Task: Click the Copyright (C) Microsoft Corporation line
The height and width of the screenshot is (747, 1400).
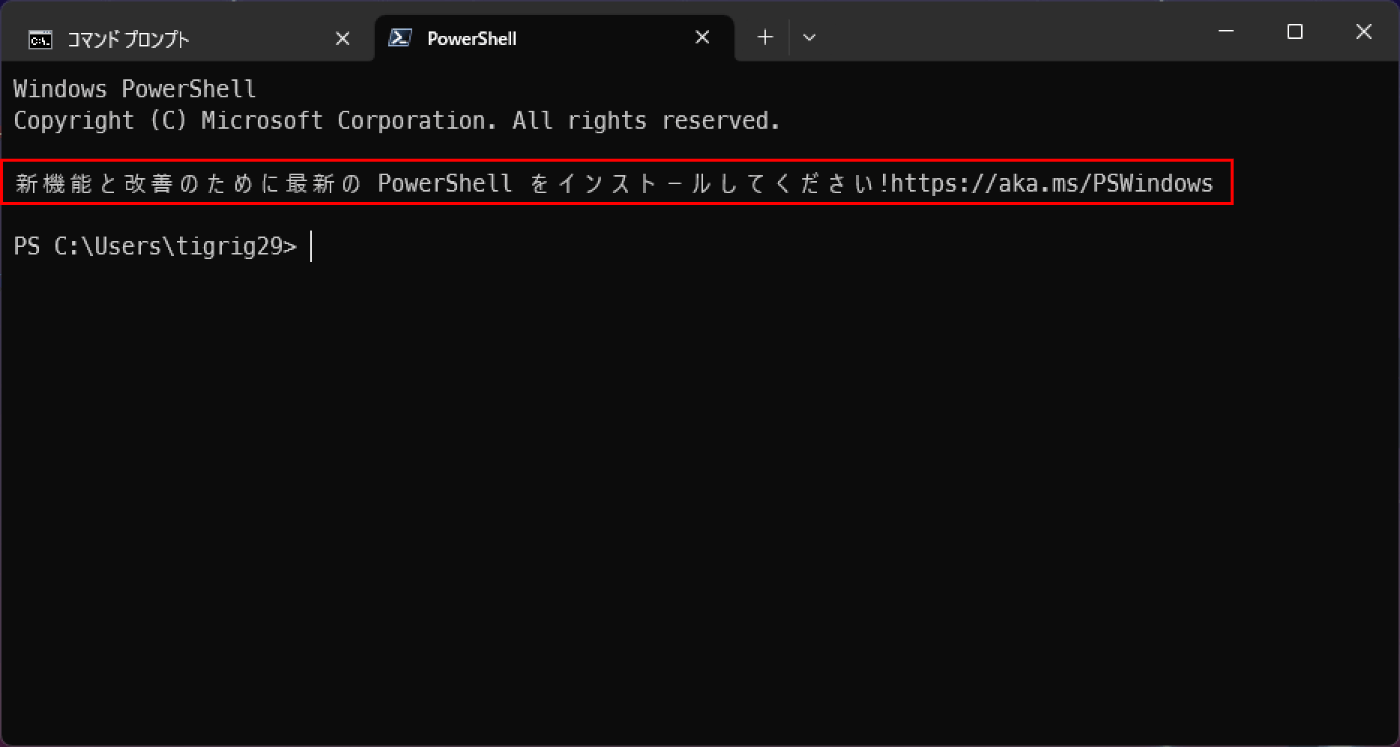Action: pyautogui.click(x=397, y=121)
